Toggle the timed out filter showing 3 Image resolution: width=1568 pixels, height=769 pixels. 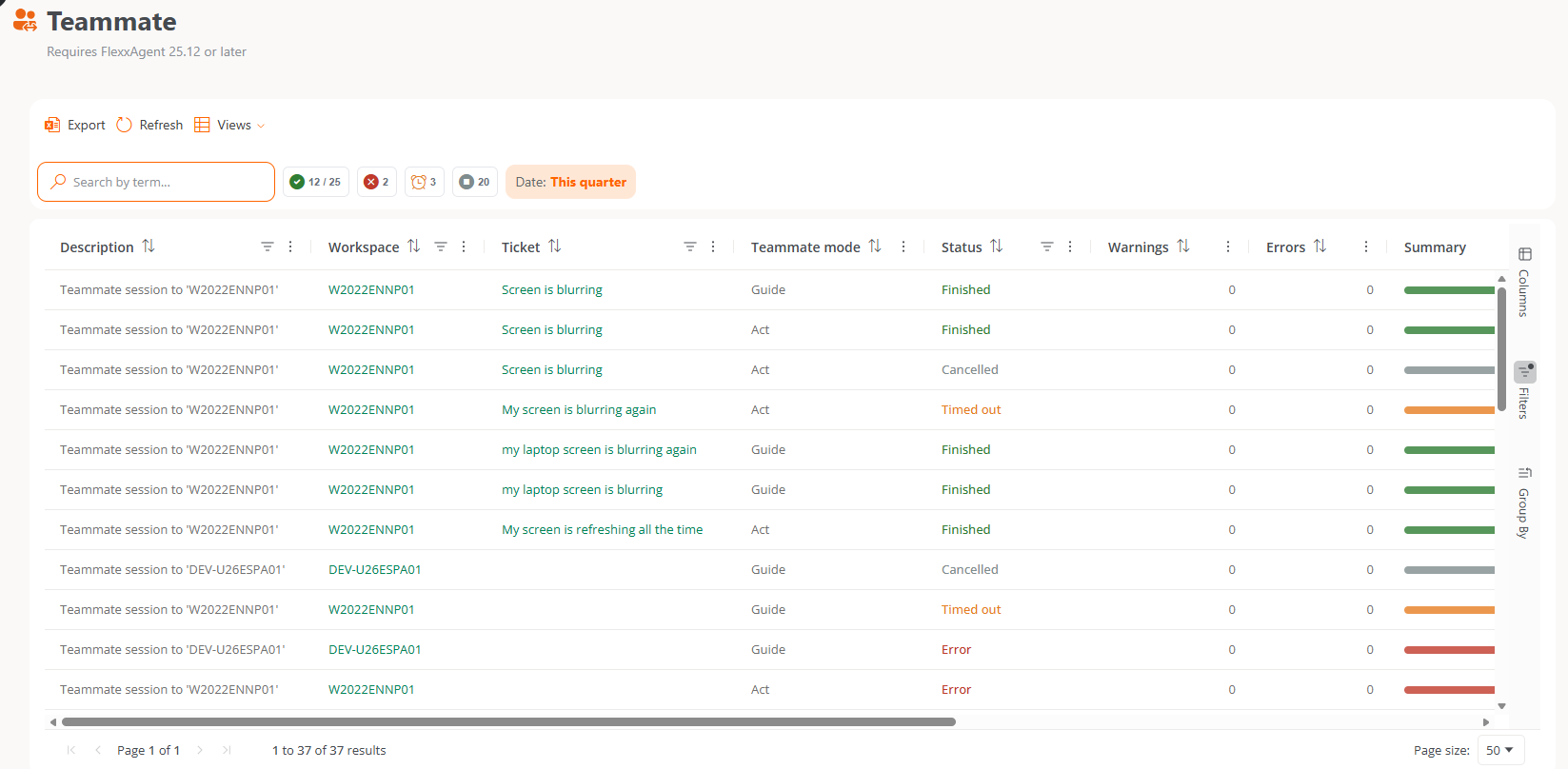tap(425, 182)
